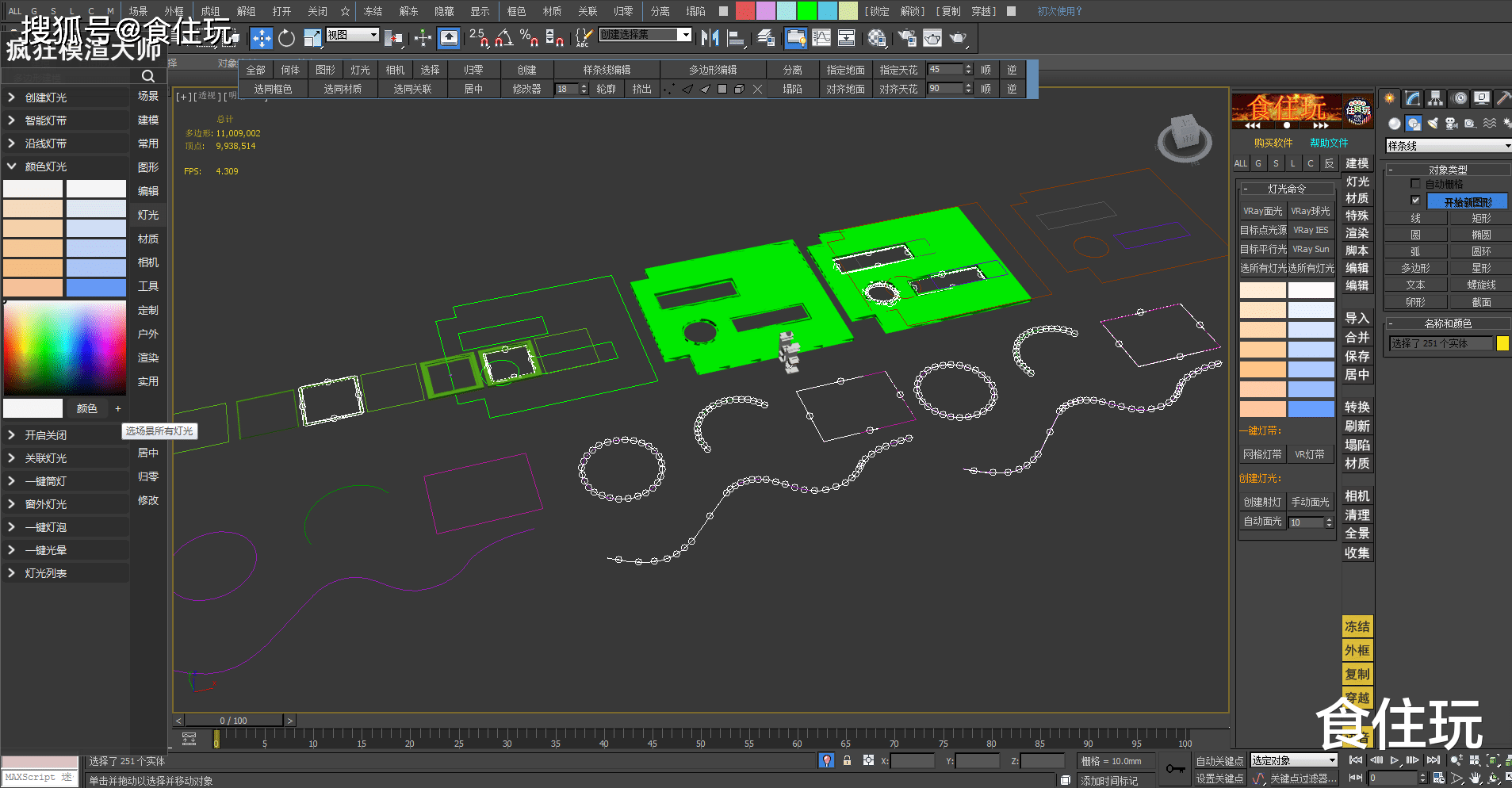Toggle the C filter button in plugin panel
1512x788 pixels.
point(1311,163)
